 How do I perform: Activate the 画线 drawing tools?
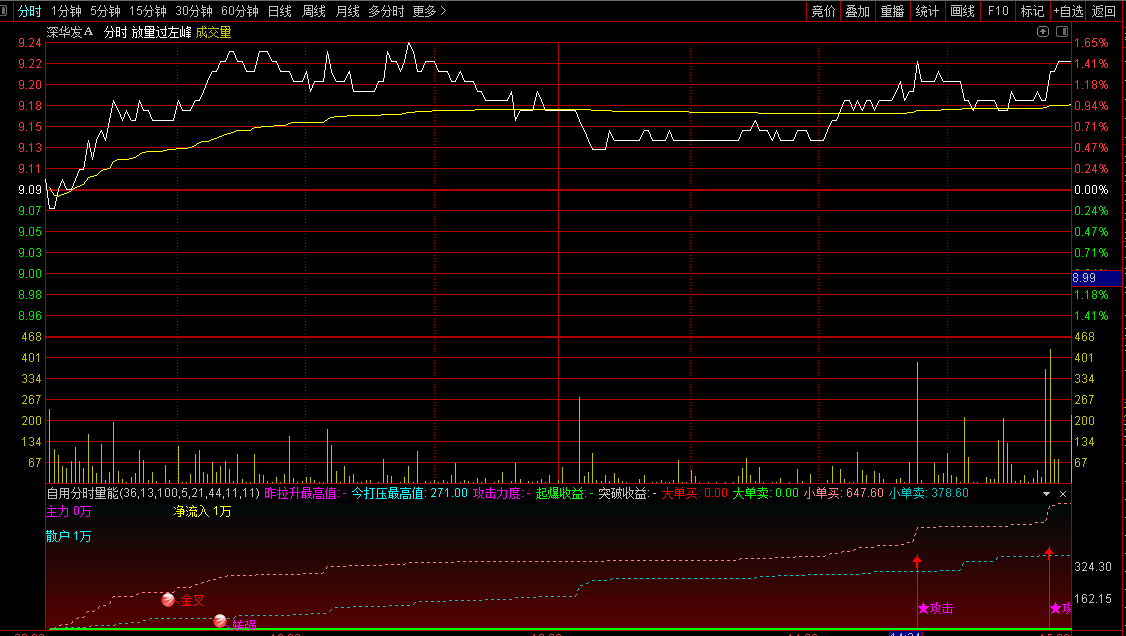click(962, 11)
